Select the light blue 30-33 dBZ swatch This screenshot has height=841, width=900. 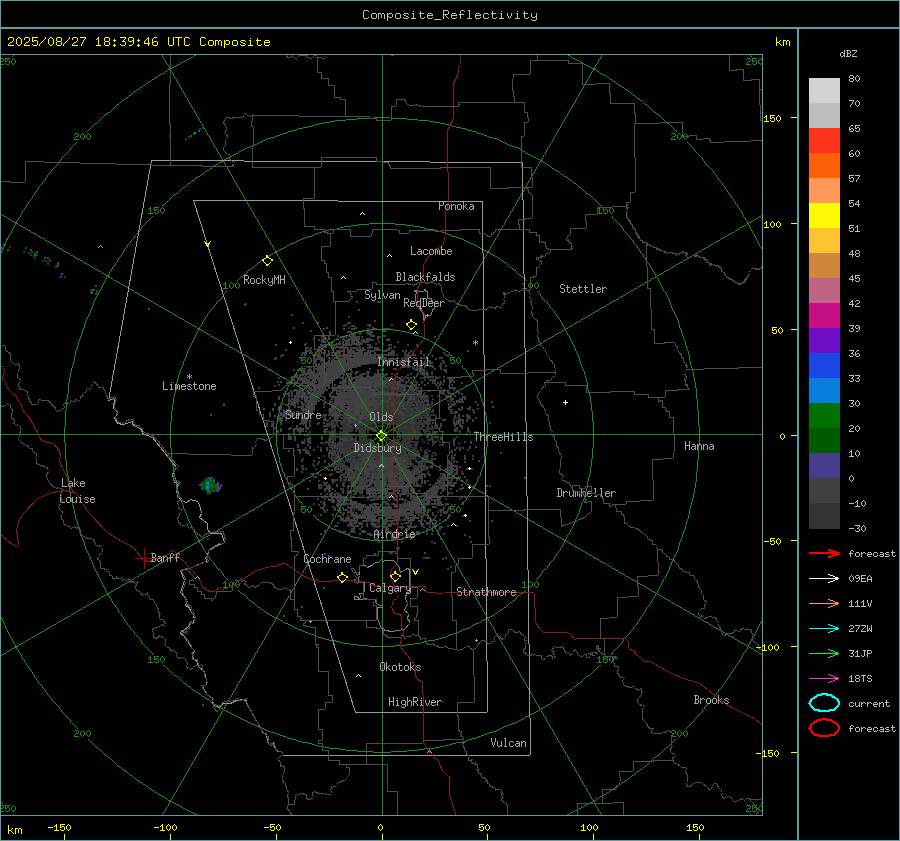coord(824,391)
